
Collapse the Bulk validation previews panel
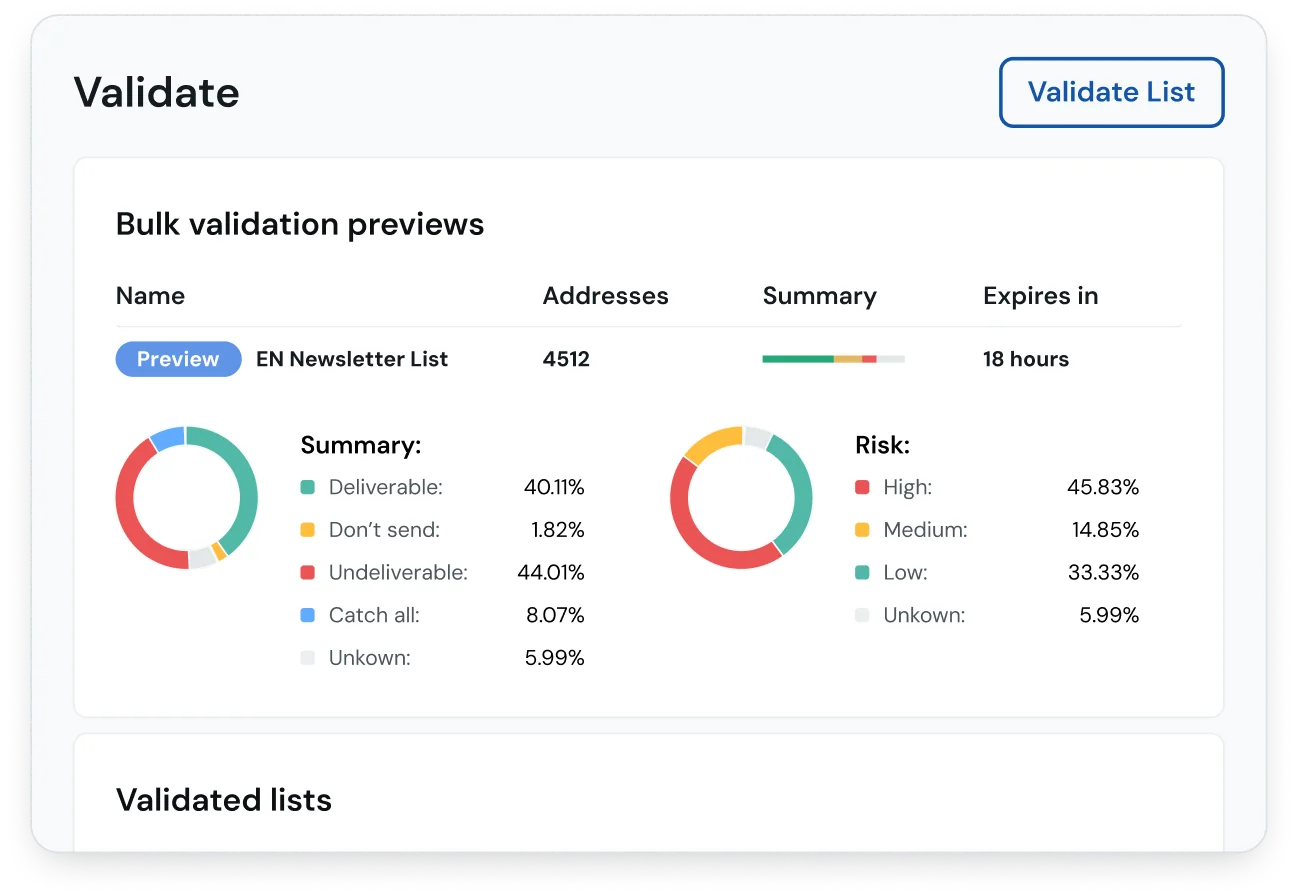tap(300, 224)
